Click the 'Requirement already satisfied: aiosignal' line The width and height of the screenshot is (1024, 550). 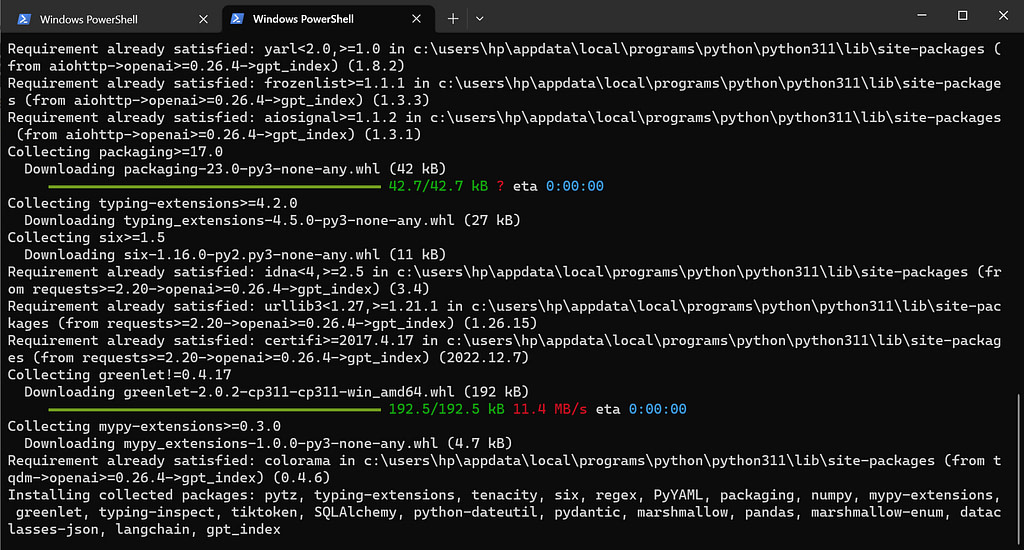504,125
